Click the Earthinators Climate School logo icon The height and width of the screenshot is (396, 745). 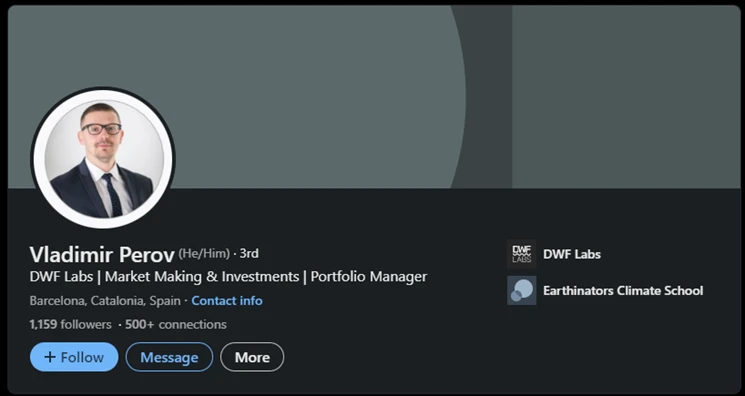(522, 290)
